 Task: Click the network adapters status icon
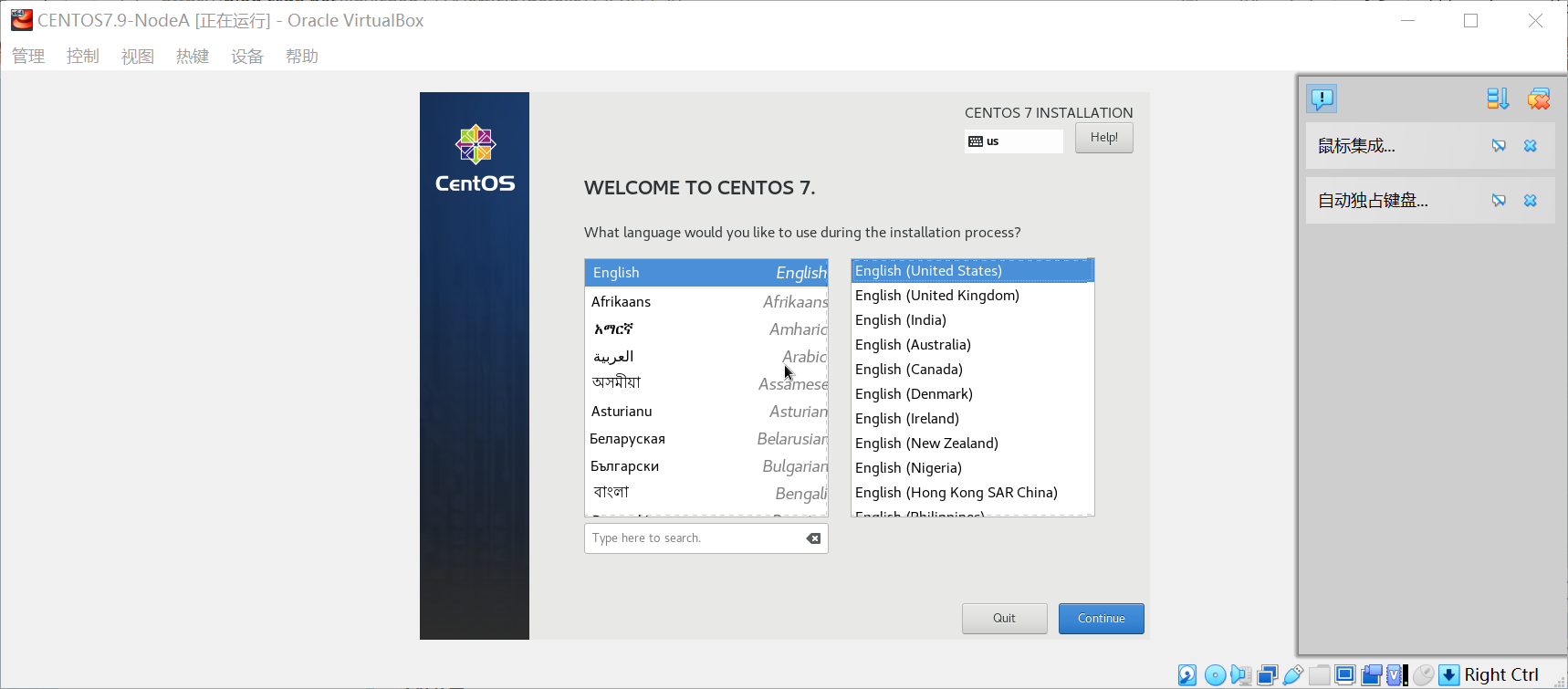pyautogui.click(x=1267, y=675)
